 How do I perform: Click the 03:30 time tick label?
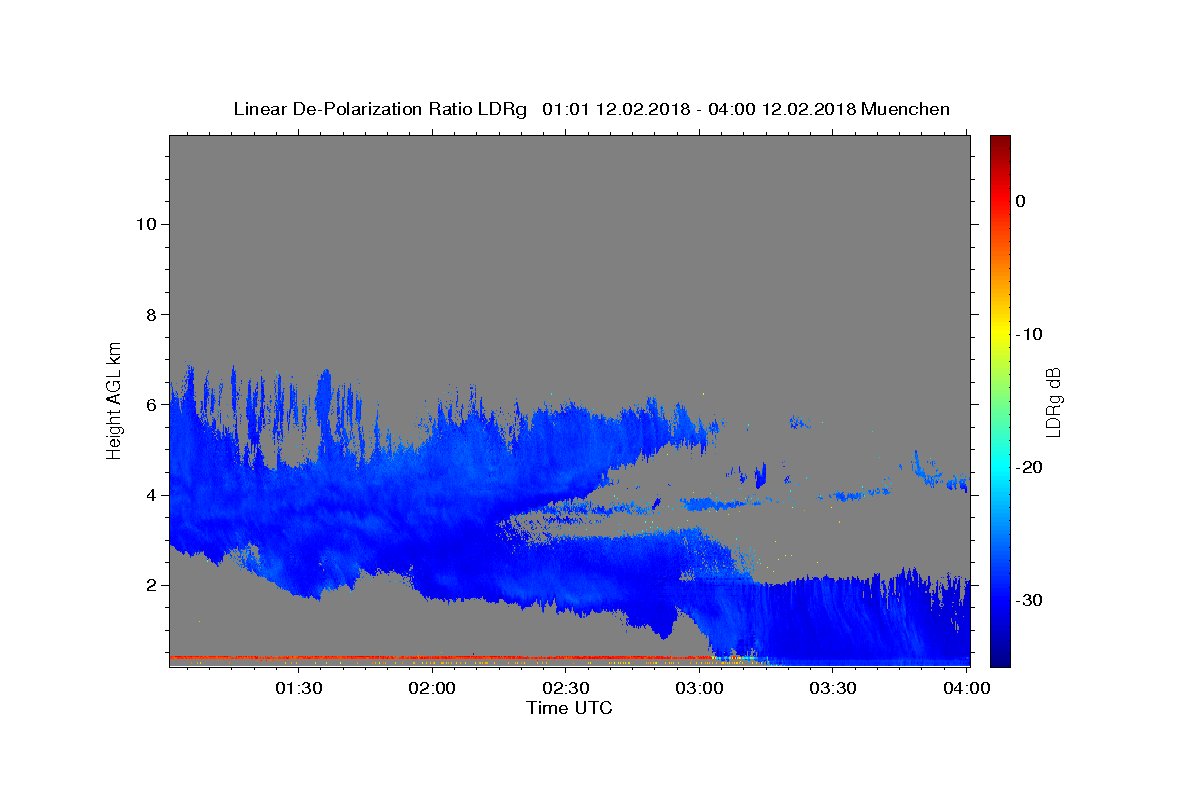(x=833, y=688)
